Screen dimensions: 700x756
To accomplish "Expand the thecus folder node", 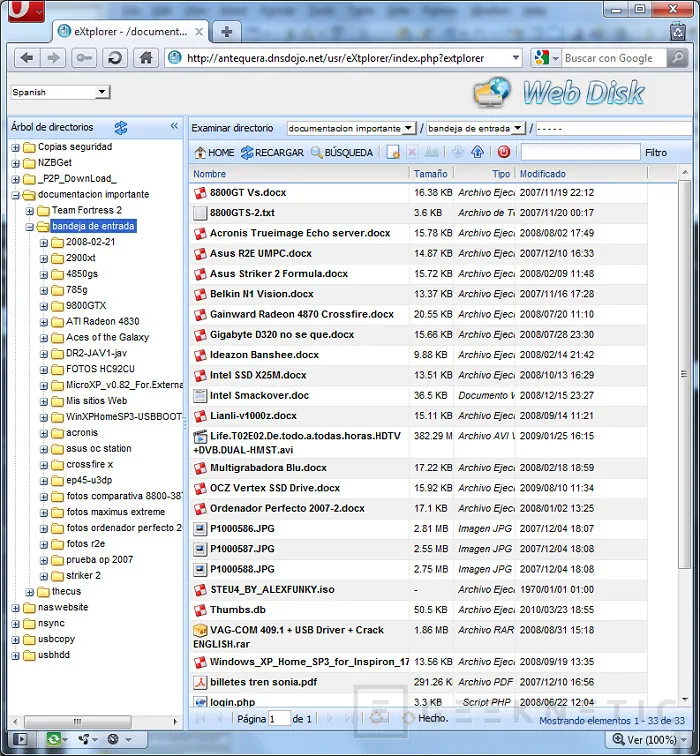I will pos(29,592).
